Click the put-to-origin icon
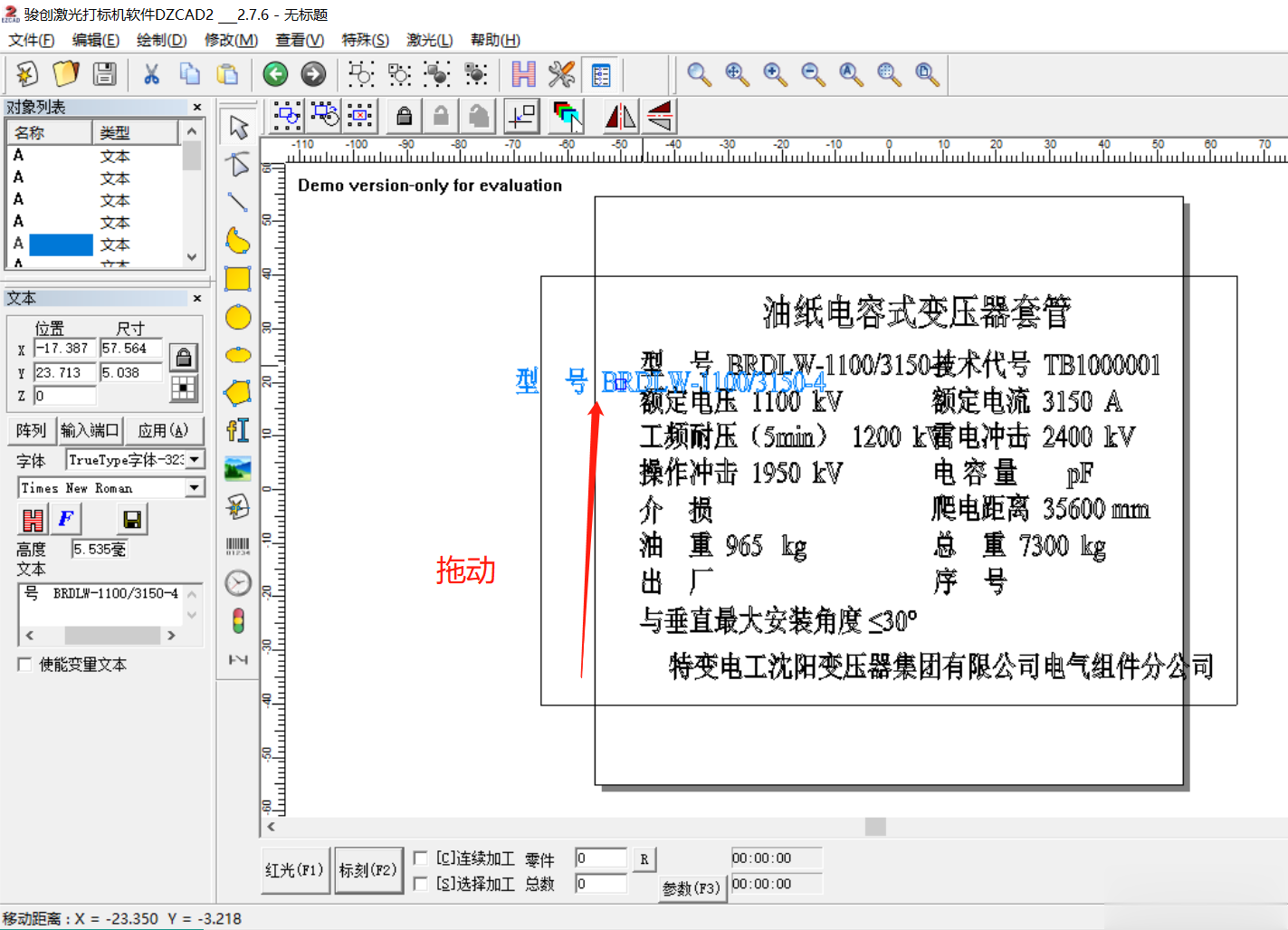Image resolution: width=1288 pixels, height=930 pixels. click(522, 116)
